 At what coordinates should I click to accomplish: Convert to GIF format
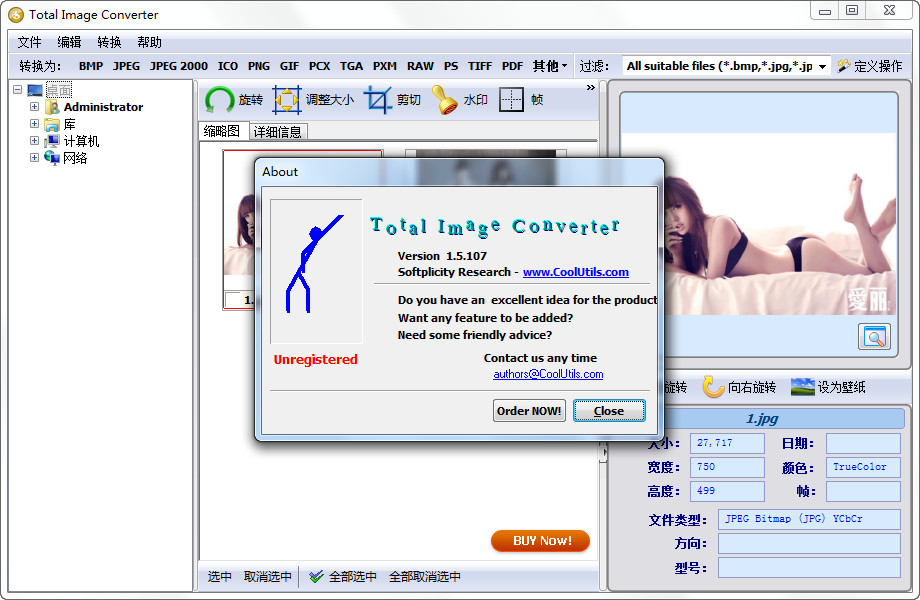click(289, 66)
